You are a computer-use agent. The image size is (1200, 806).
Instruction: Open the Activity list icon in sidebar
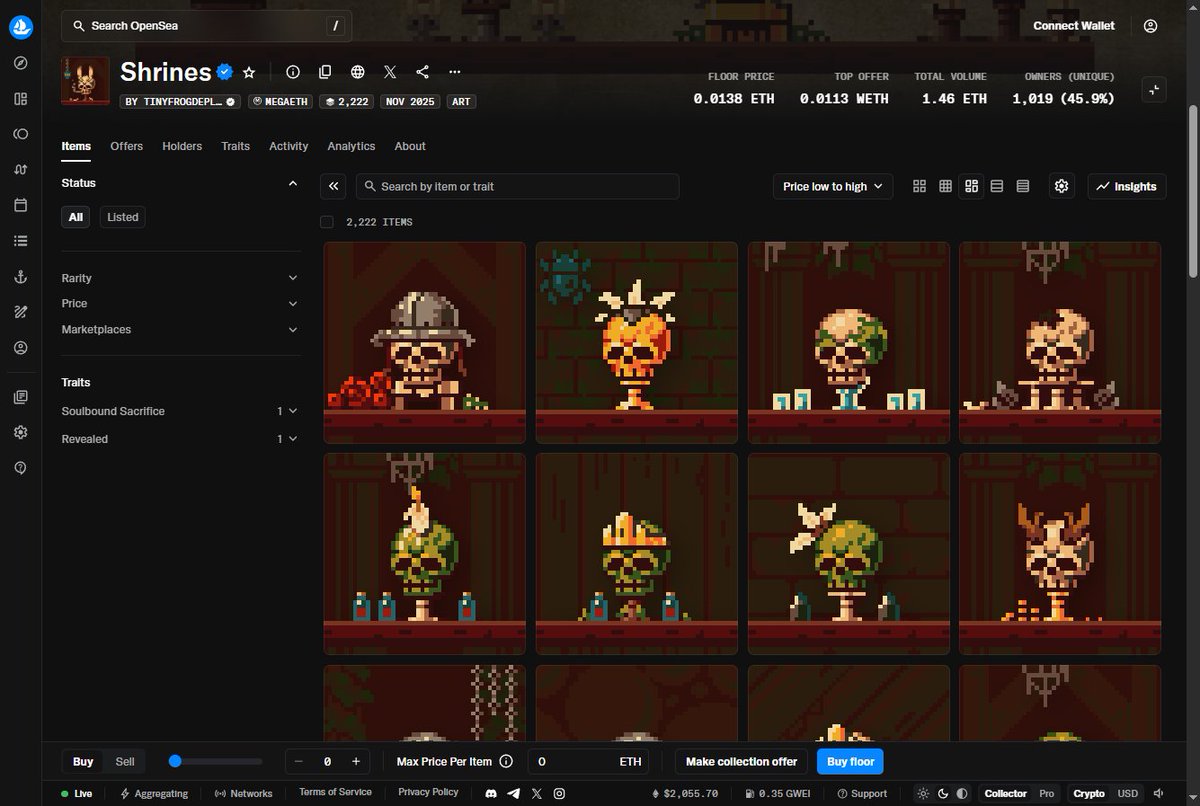tap(21, 241)
